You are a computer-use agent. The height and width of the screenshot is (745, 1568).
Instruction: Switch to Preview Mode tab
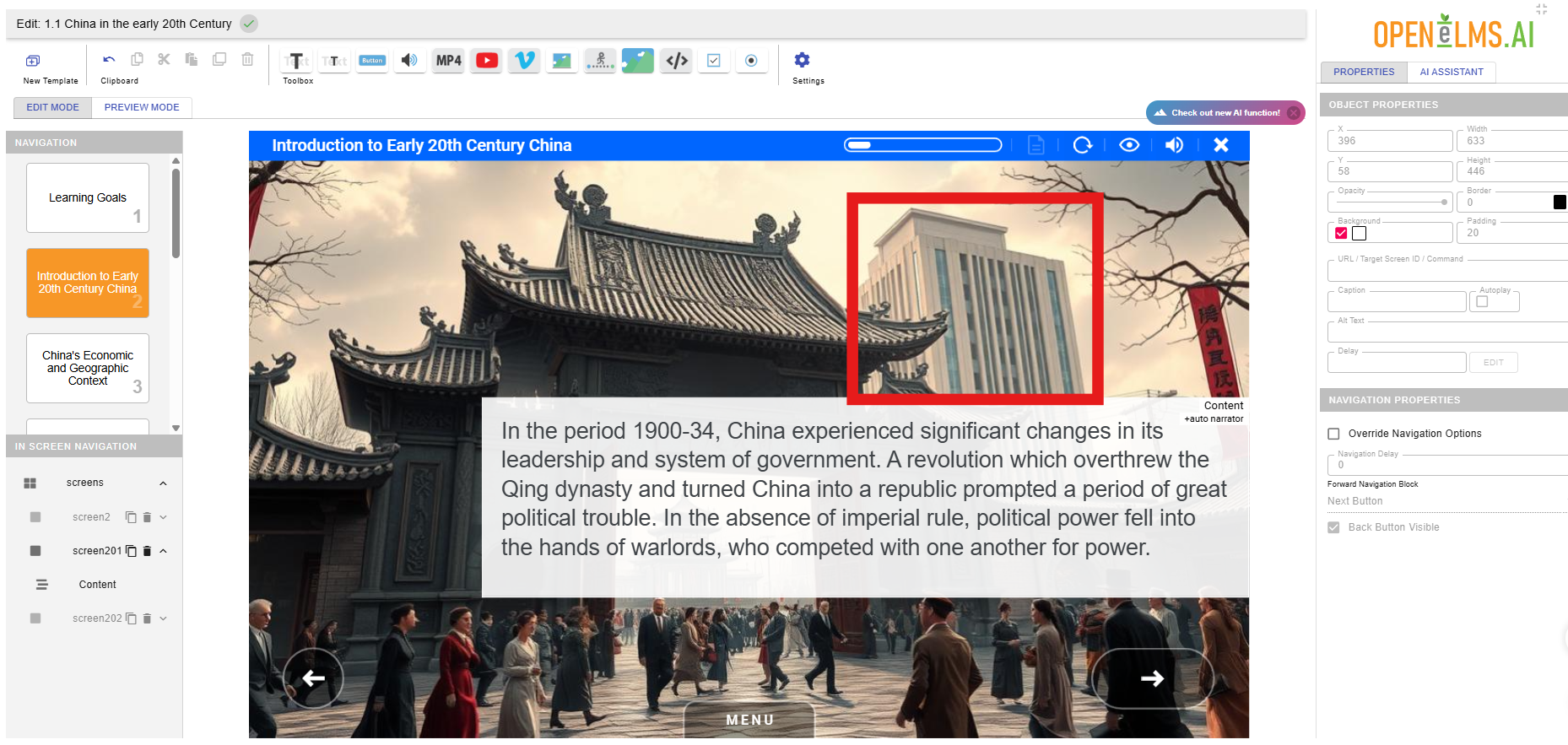(142, 107)
